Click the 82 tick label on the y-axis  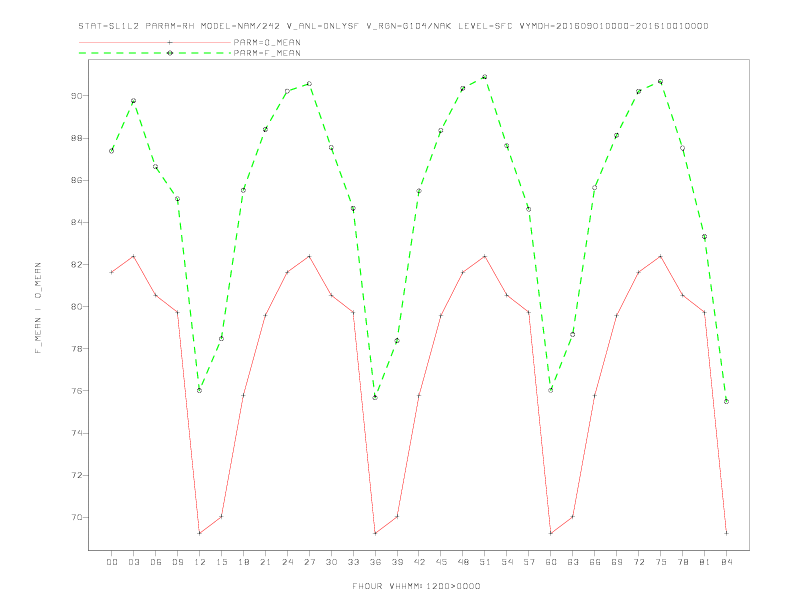[x=76, y=264]
